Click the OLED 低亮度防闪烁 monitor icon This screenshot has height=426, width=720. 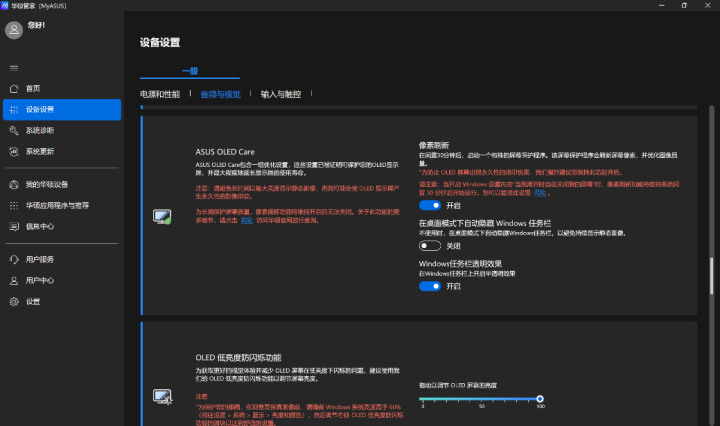[x=162, y=397]
